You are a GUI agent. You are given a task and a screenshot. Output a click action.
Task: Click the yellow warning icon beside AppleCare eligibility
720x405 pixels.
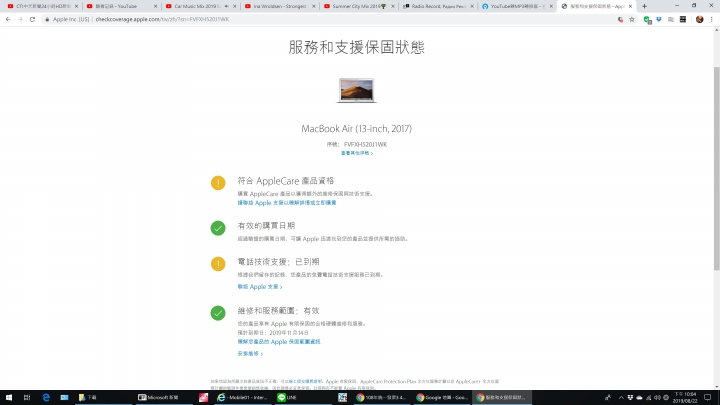click(218, 183)
